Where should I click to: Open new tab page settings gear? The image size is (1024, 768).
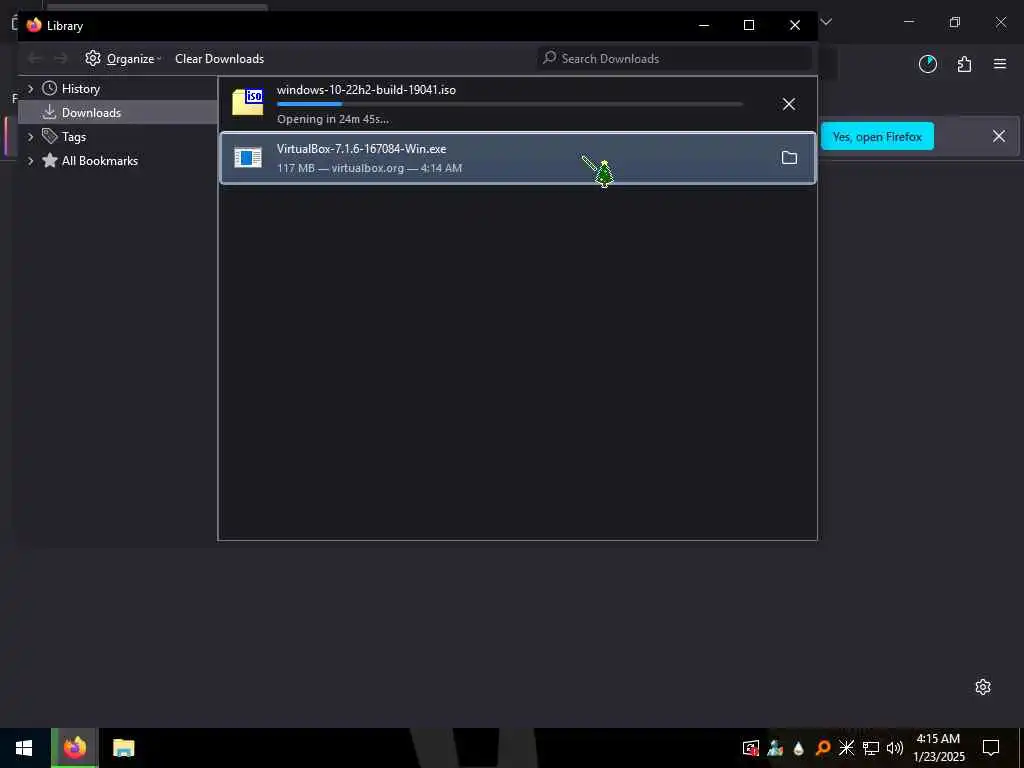point(983,687)
